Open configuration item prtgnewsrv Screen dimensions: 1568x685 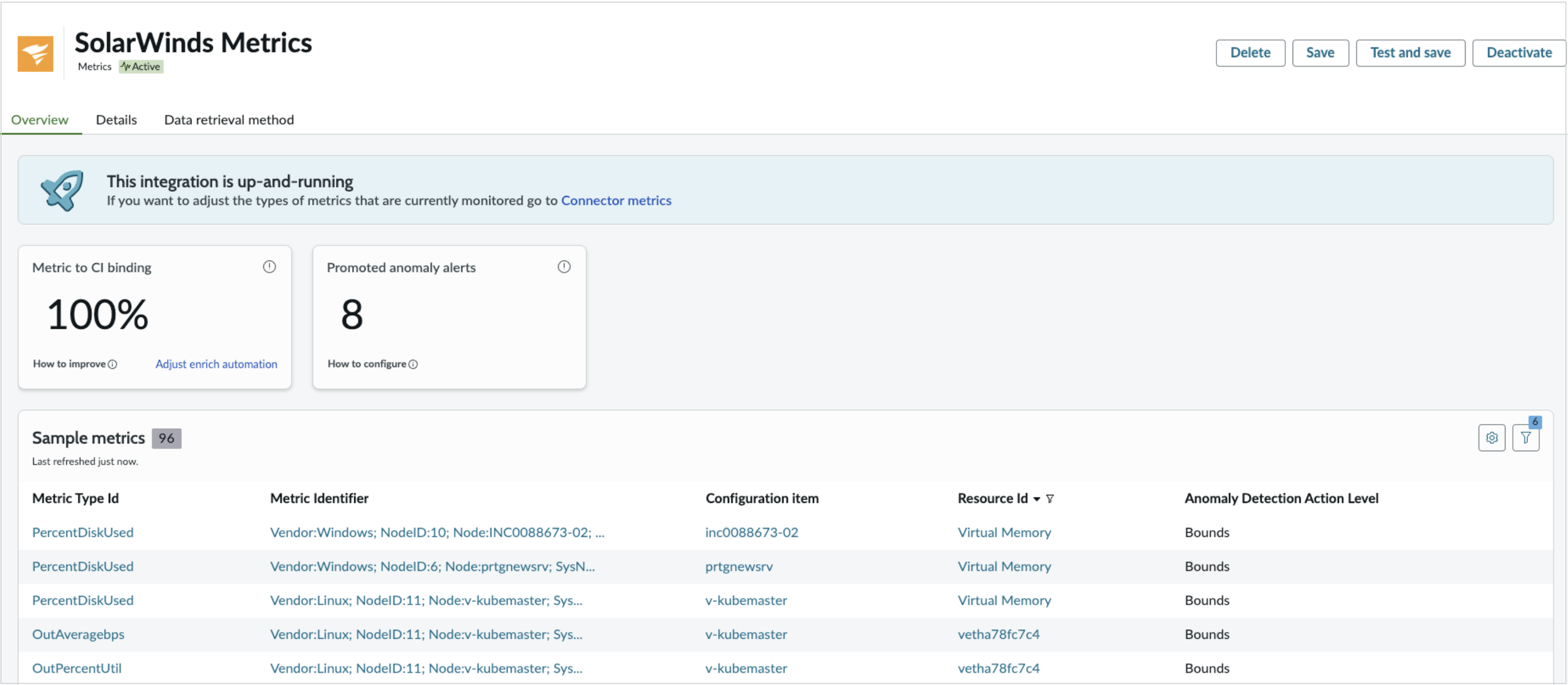coord(738,566)
